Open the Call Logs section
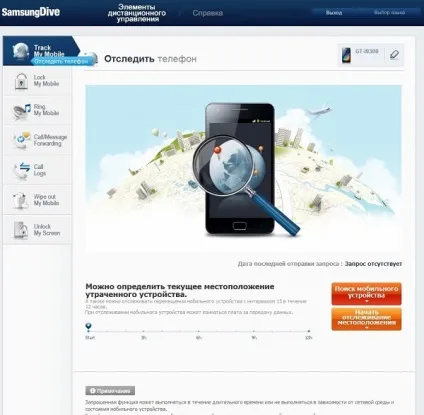The image size is (424, 415). pyautogui.click(x=37, y=170)
